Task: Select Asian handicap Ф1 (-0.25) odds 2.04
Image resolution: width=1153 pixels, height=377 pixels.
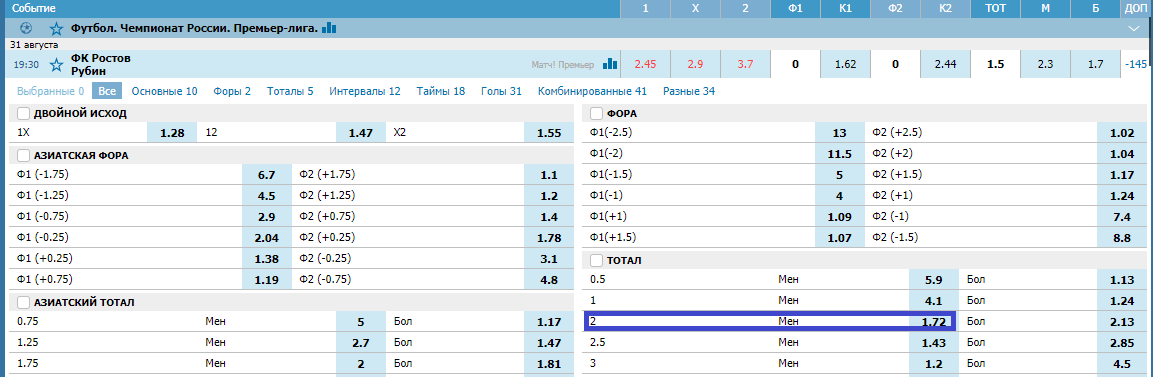Action: click(266, 237)
